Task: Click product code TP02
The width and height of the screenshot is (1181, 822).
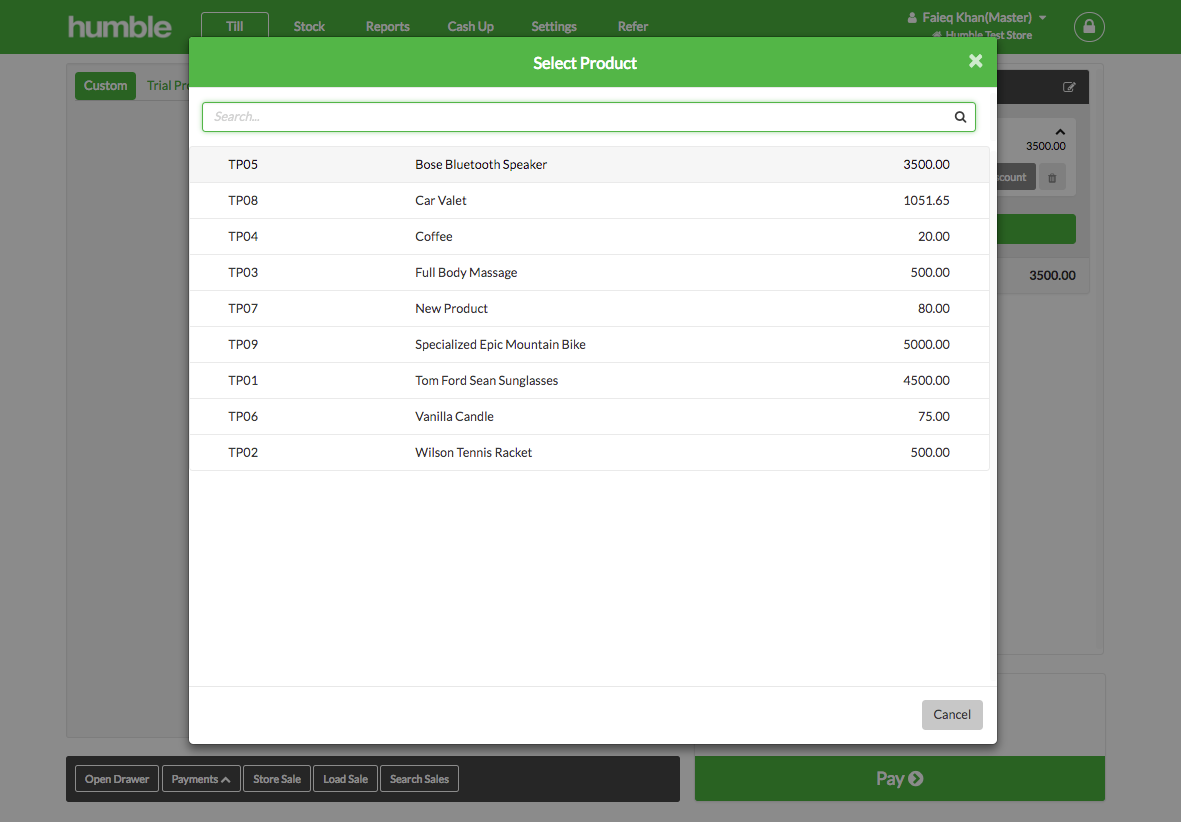Action: point(243,453)
